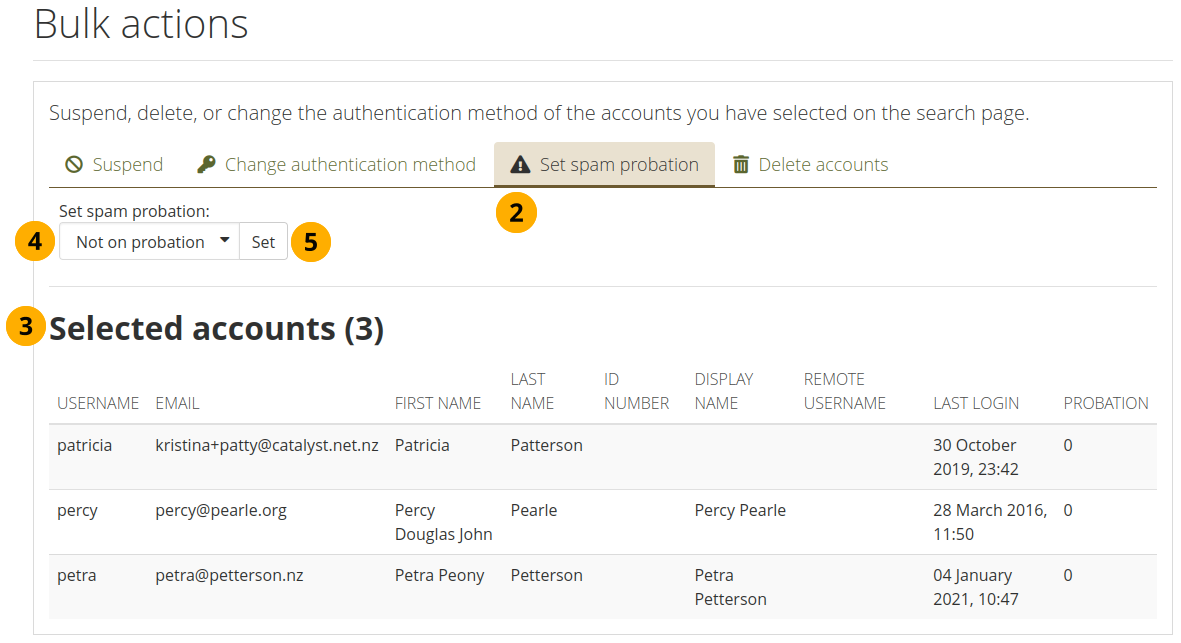Click the orange callout marker 3
The image size is (1181, 643).
click(x=26, y=327)
